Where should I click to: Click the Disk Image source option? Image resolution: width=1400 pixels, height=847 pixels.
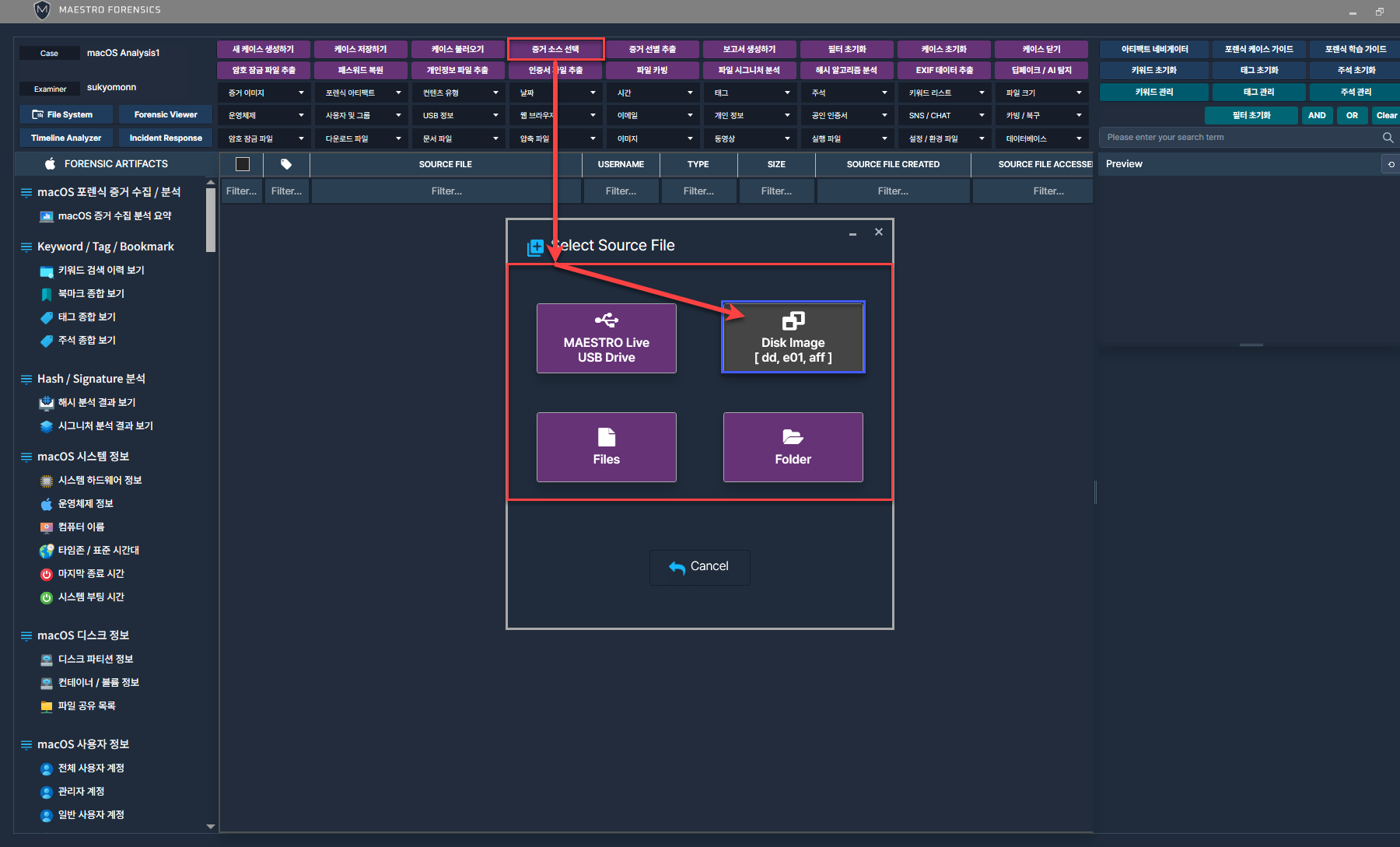click(x=793, y=338)
